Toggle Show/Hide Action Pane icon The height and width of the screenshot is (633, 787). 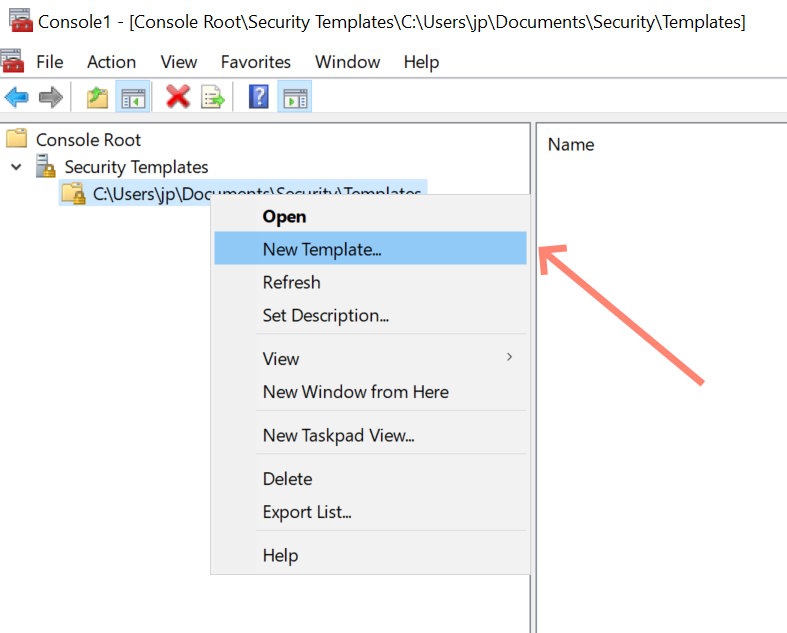pyautogui.click(x=295, y=97)
